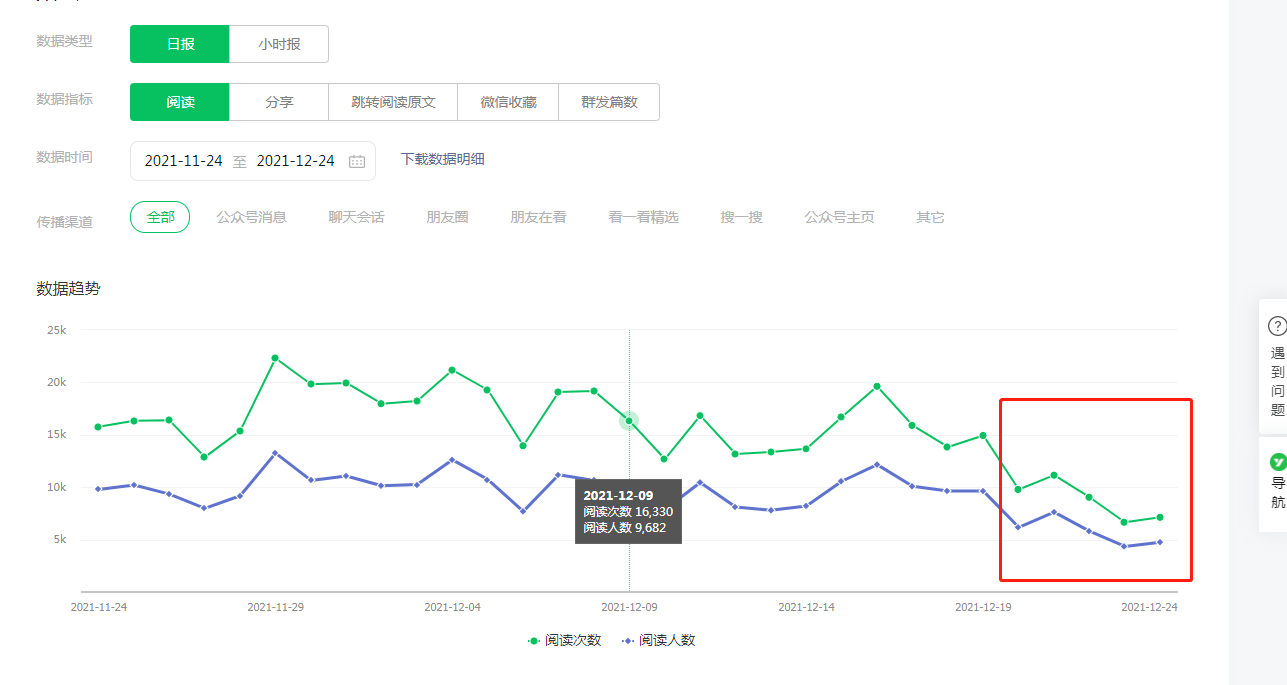Viewport: 1287px width, 685px height.
Task: Switch to 跳转阅读原文 metric tab
Action: coord(393,102)
